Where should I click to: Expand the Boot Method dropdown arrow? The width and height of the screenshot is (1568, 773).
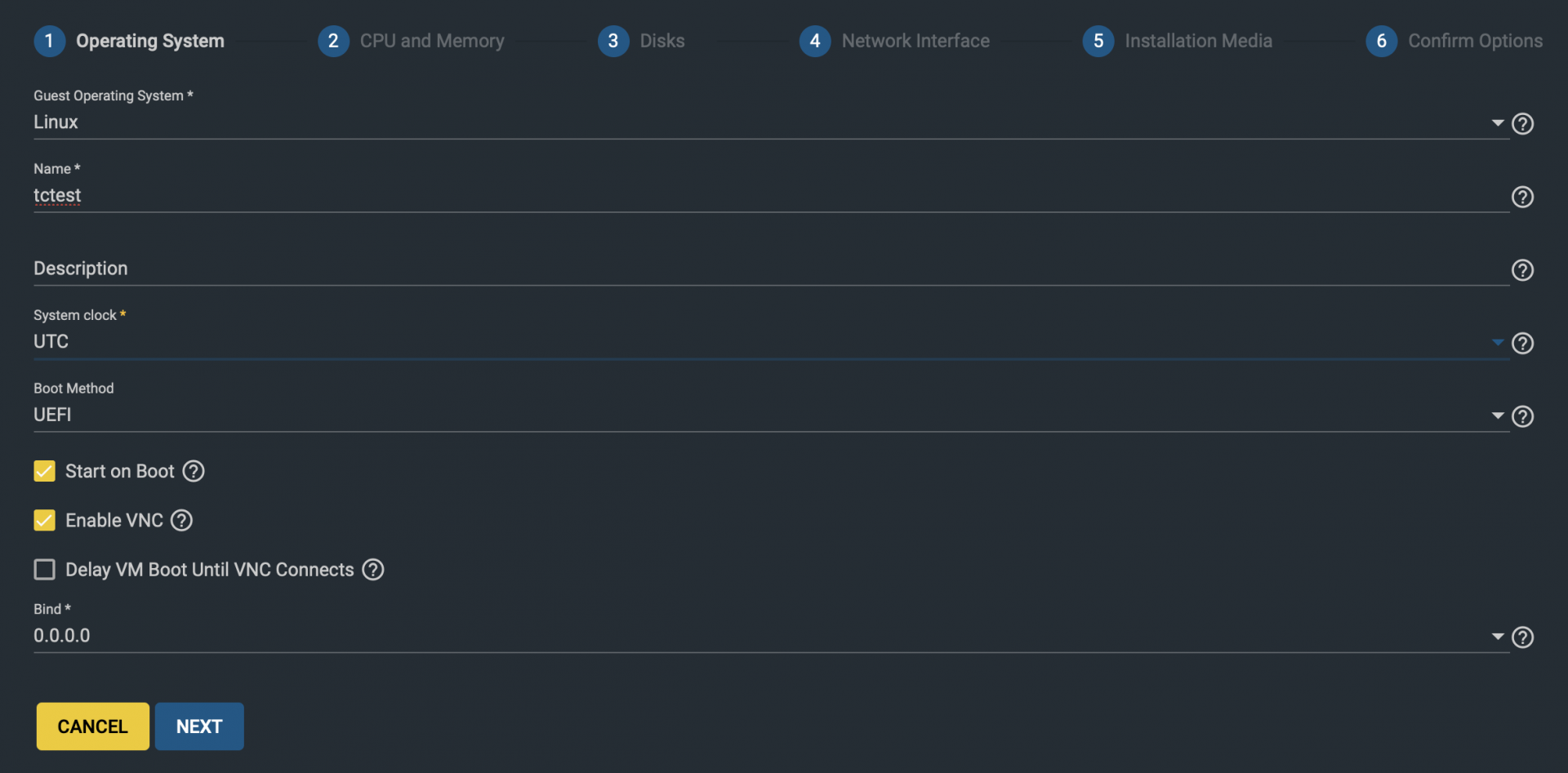(1498, 416)
